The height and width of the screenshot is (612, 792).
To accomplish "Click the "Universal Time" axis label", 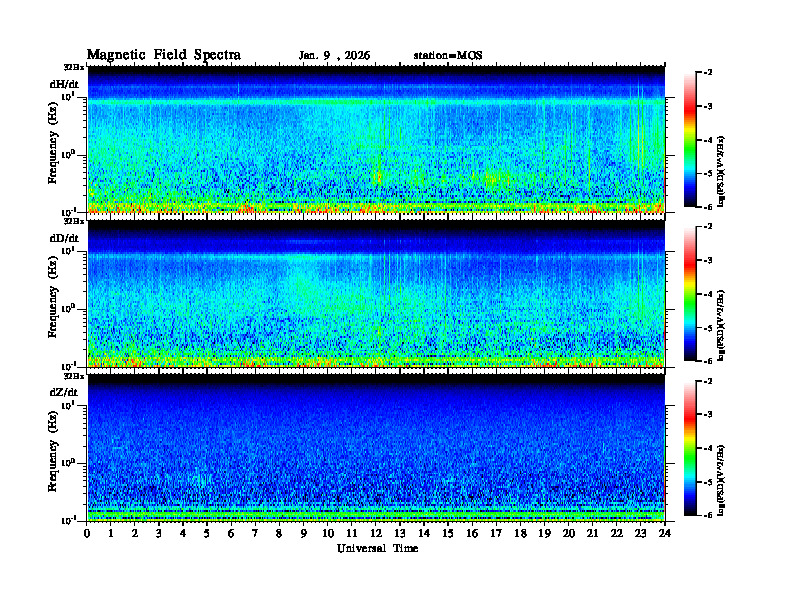I will (377, 548).
